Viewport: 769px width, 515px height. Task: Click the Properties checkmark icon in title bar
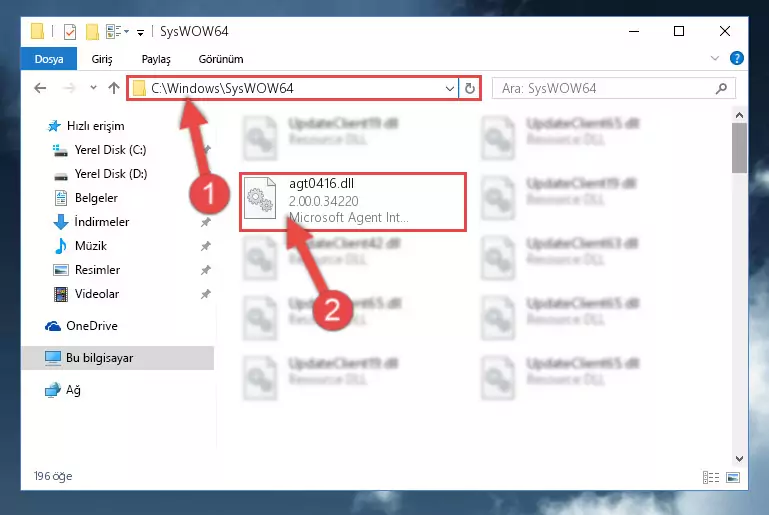pos(70,32)
